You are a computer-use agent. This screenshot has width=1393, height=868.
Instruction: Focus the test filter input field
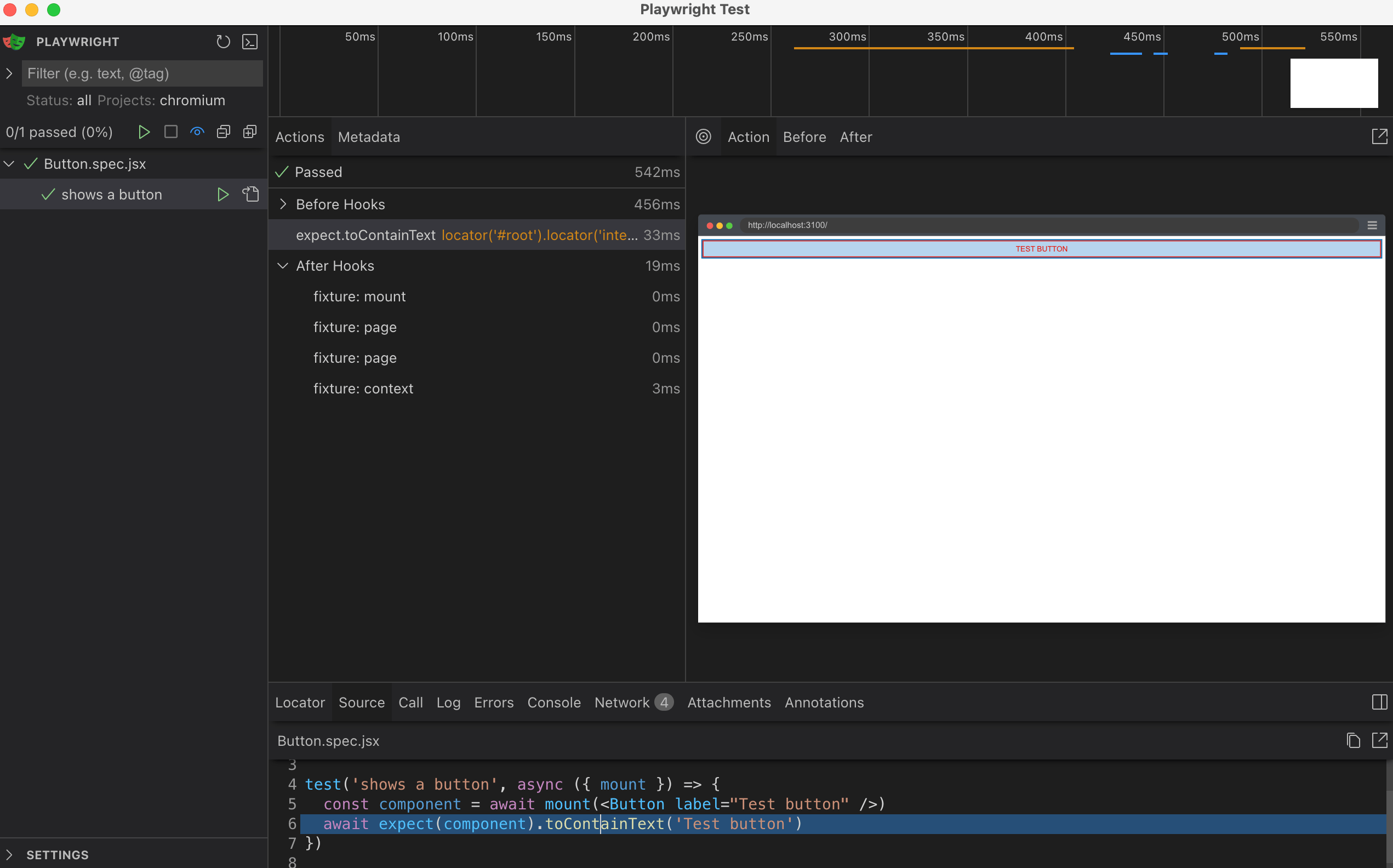coord(142,73)
